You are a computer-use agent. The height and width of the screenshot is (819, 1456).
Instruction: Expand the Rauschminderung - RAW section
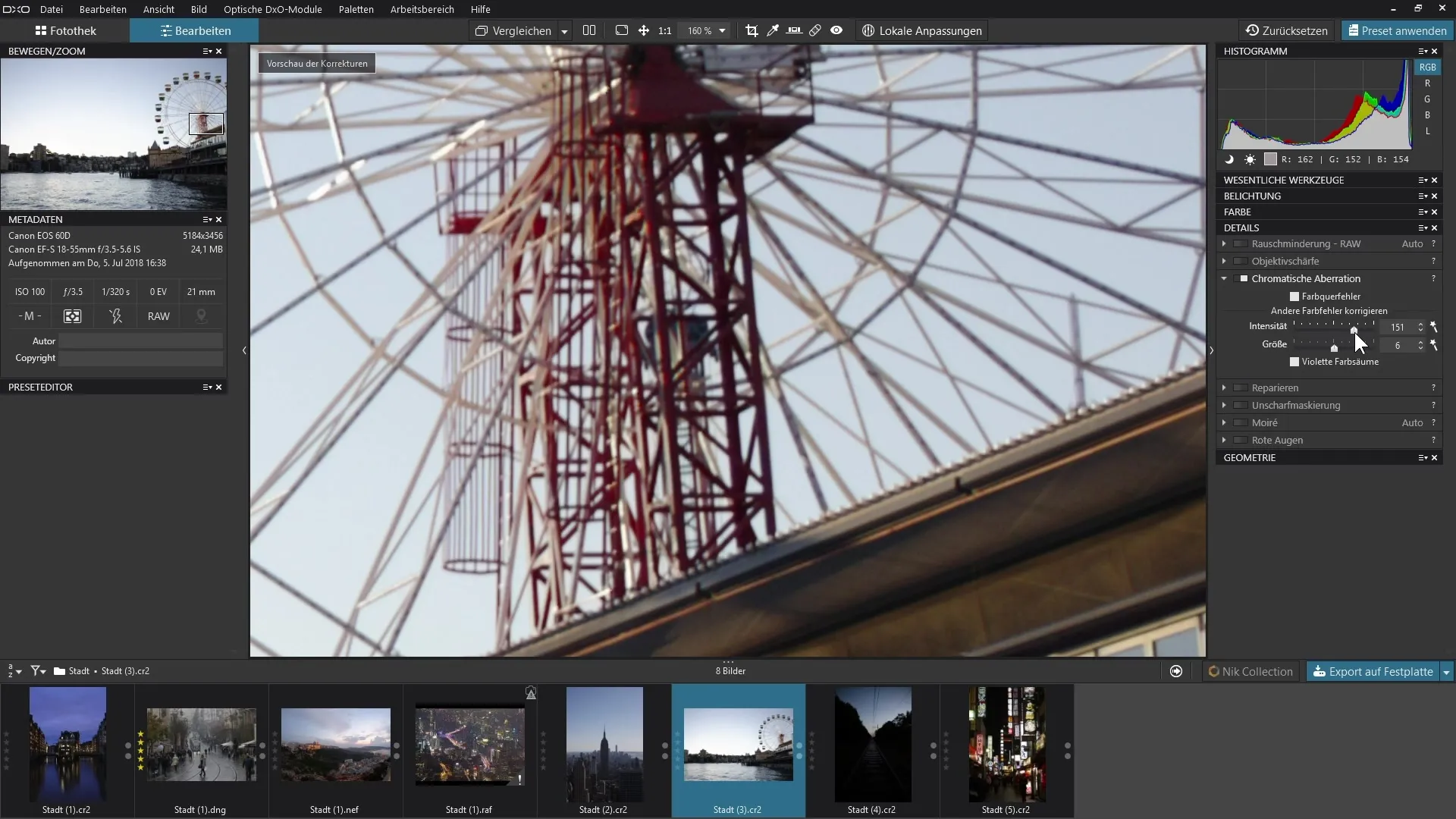tap(1224, 244)
